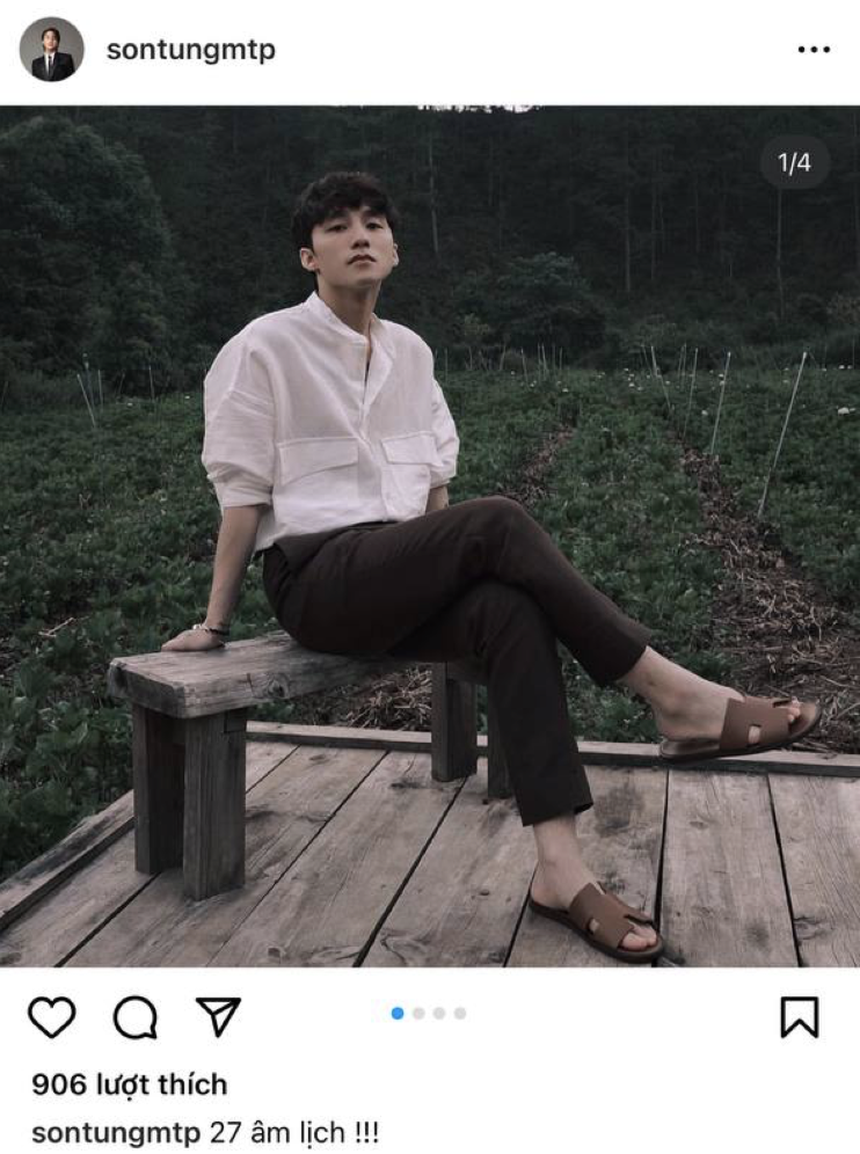Select the first blue carousel dot

[397, 1013]
